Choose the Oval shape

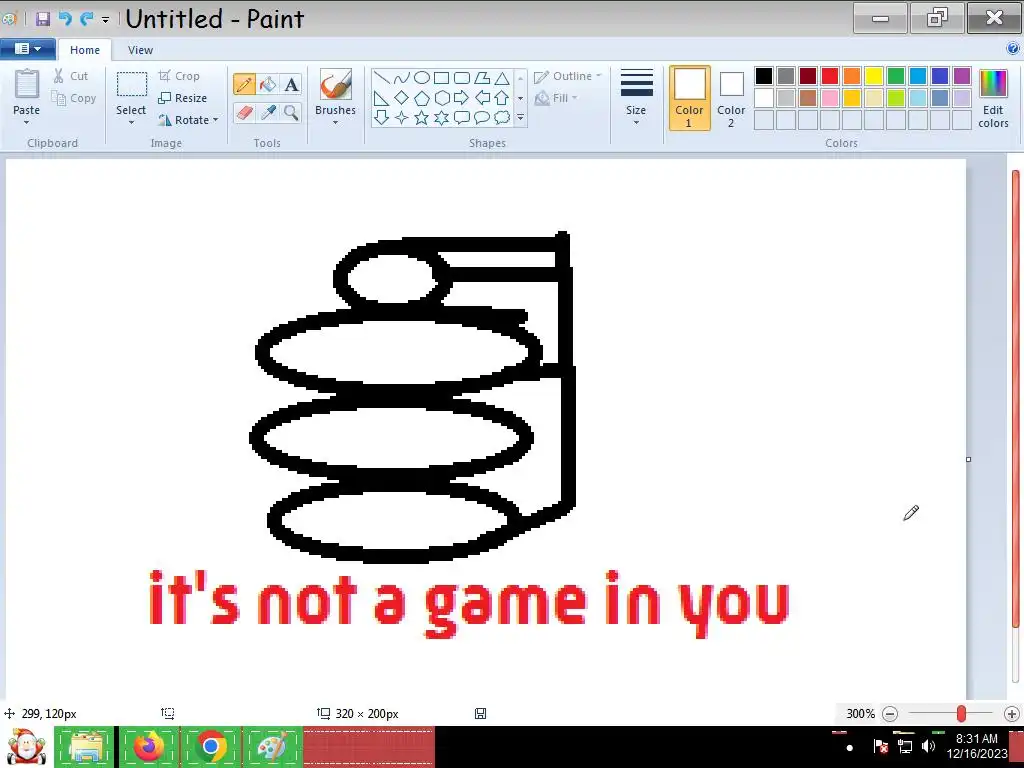click(422, 78)
